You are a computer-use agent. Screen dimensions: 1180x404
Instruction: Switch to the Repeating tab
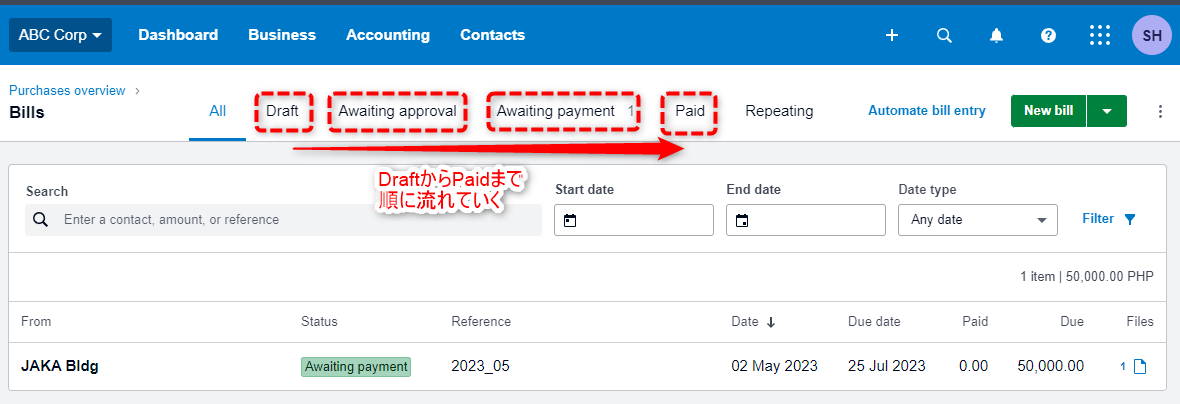click(x=779, y=111)
